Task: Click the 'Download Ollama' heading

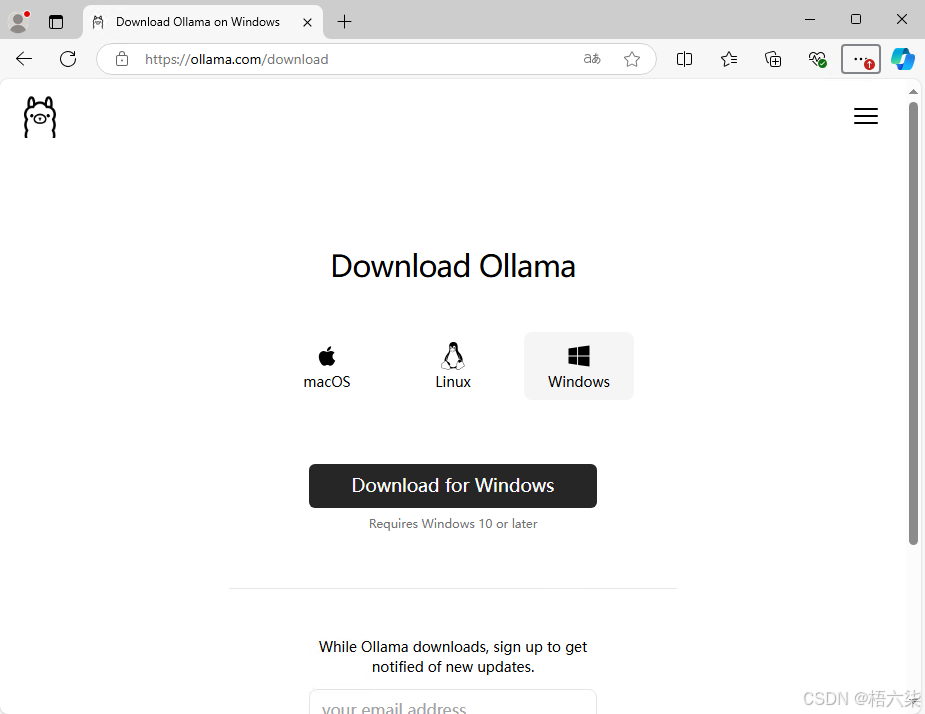Action: coord(452,266)
